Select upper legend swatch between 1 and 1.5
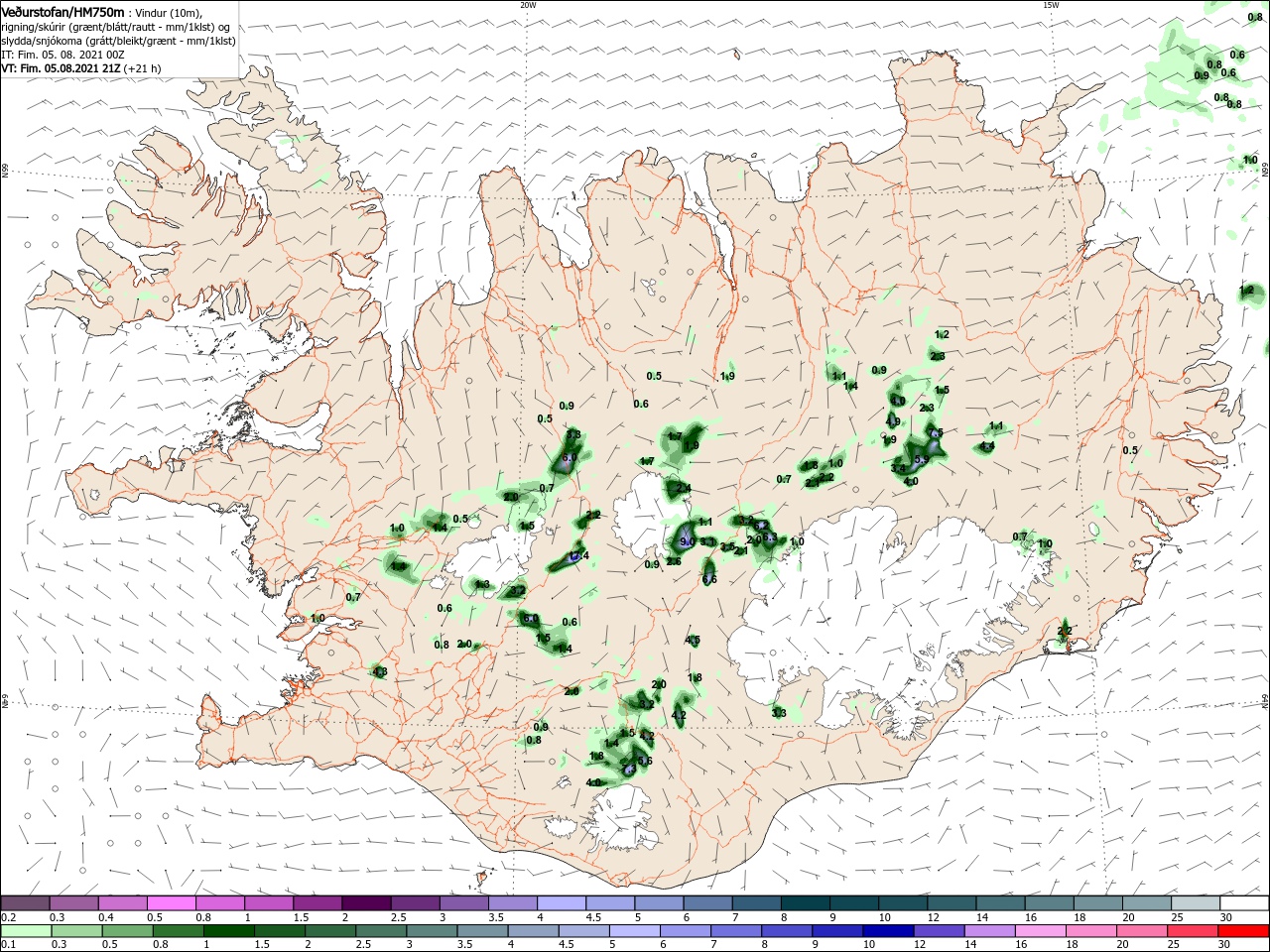This screenshot has width=1270, height=952. [269, 902]
